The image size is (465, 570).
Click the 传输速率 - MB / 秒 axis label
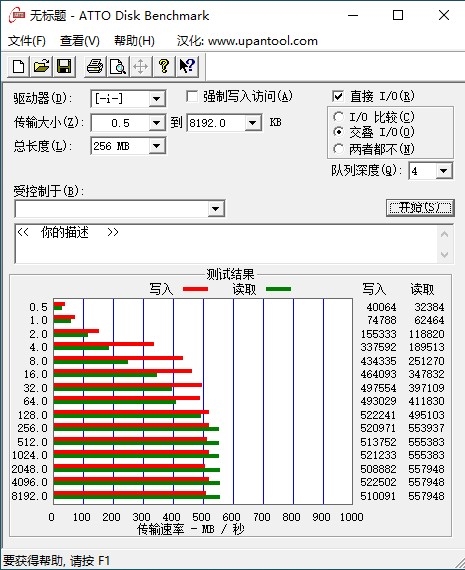pos(191,529)
